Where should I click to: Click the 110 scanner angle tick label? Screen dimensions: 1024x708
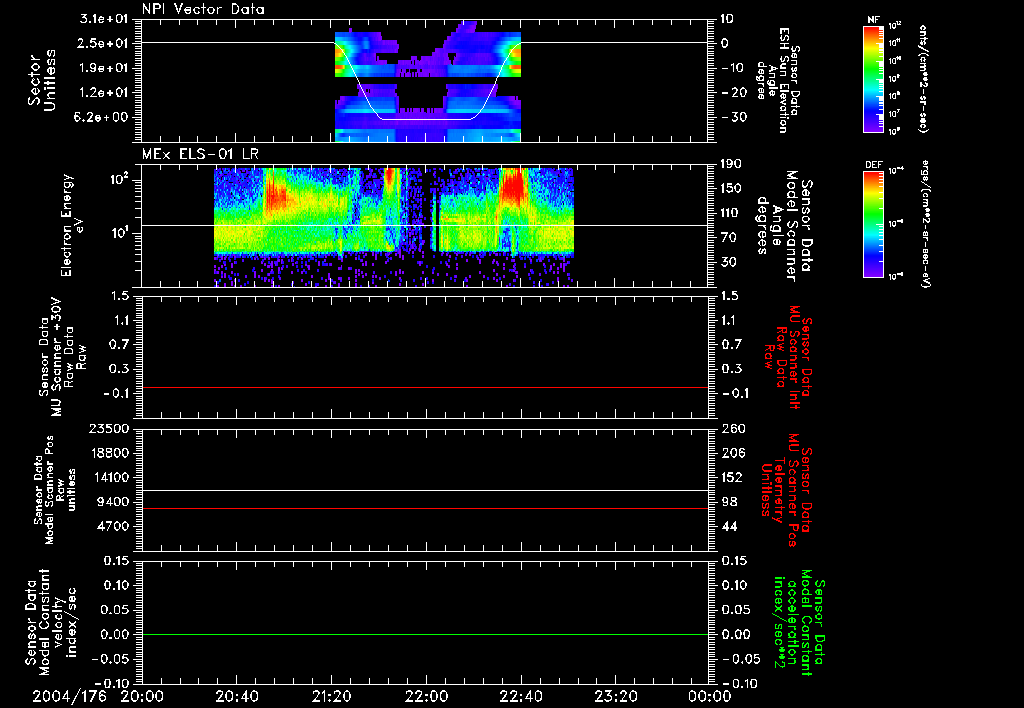(731, 213)
